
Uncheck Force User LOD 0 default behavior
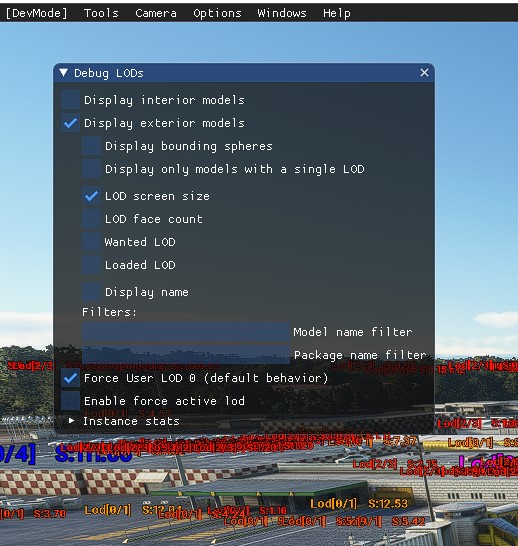[70, 377]
